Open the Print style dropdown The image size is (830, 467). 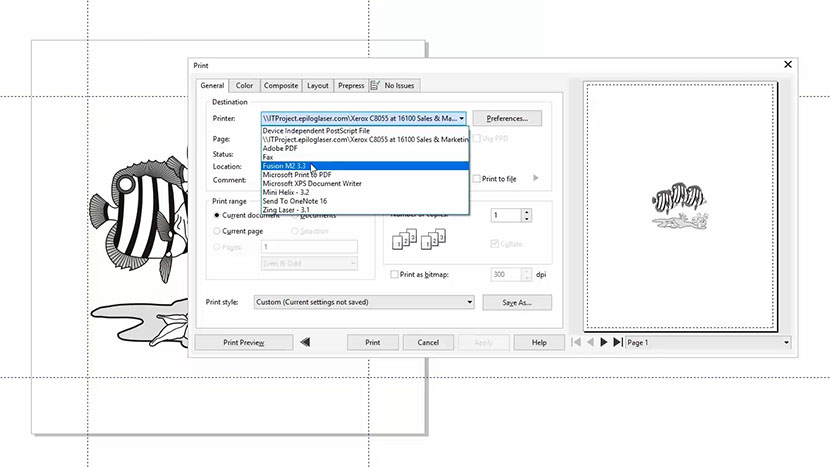click(469, 301)
